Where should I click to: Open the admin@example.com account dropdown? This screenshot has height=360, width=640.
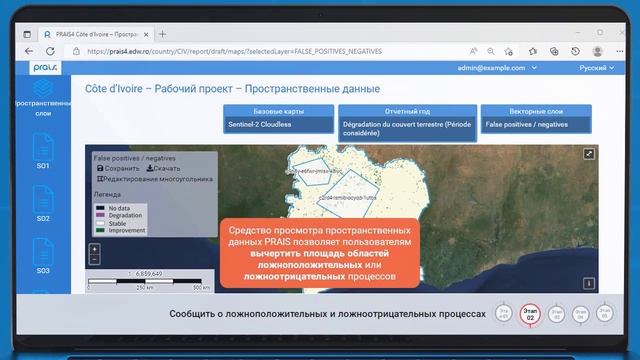tap(497, 68)
